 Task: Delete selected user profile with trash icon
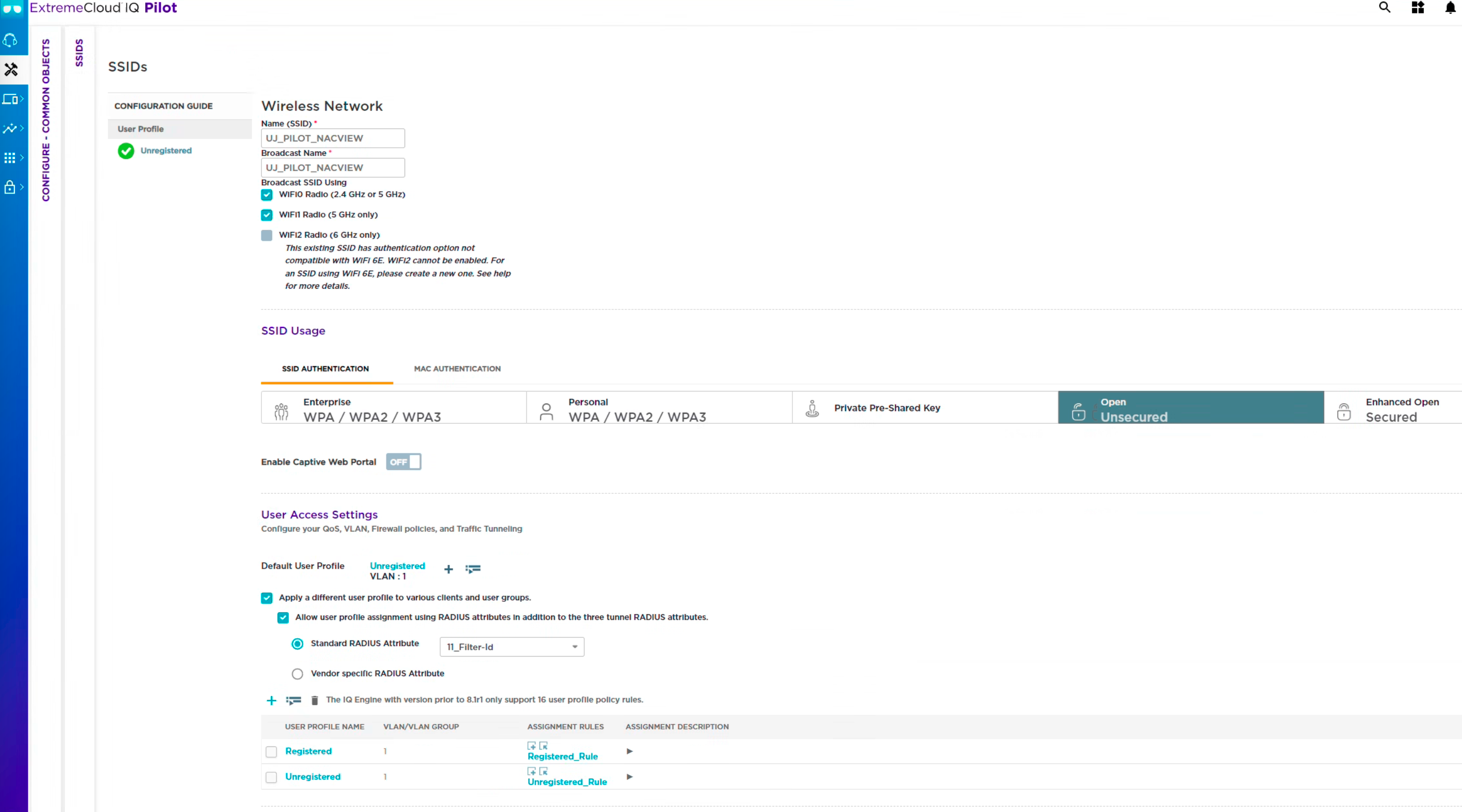[315, 700]
